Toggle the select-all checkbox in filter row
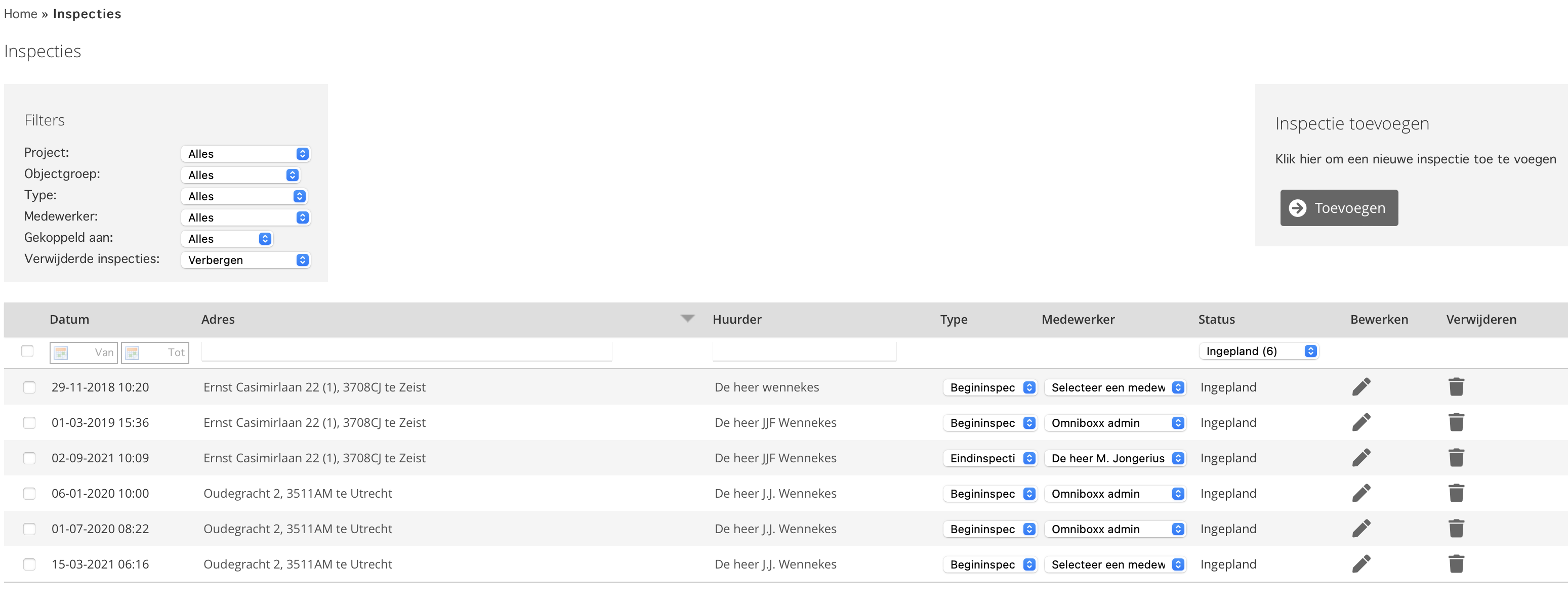 point(27,351)
